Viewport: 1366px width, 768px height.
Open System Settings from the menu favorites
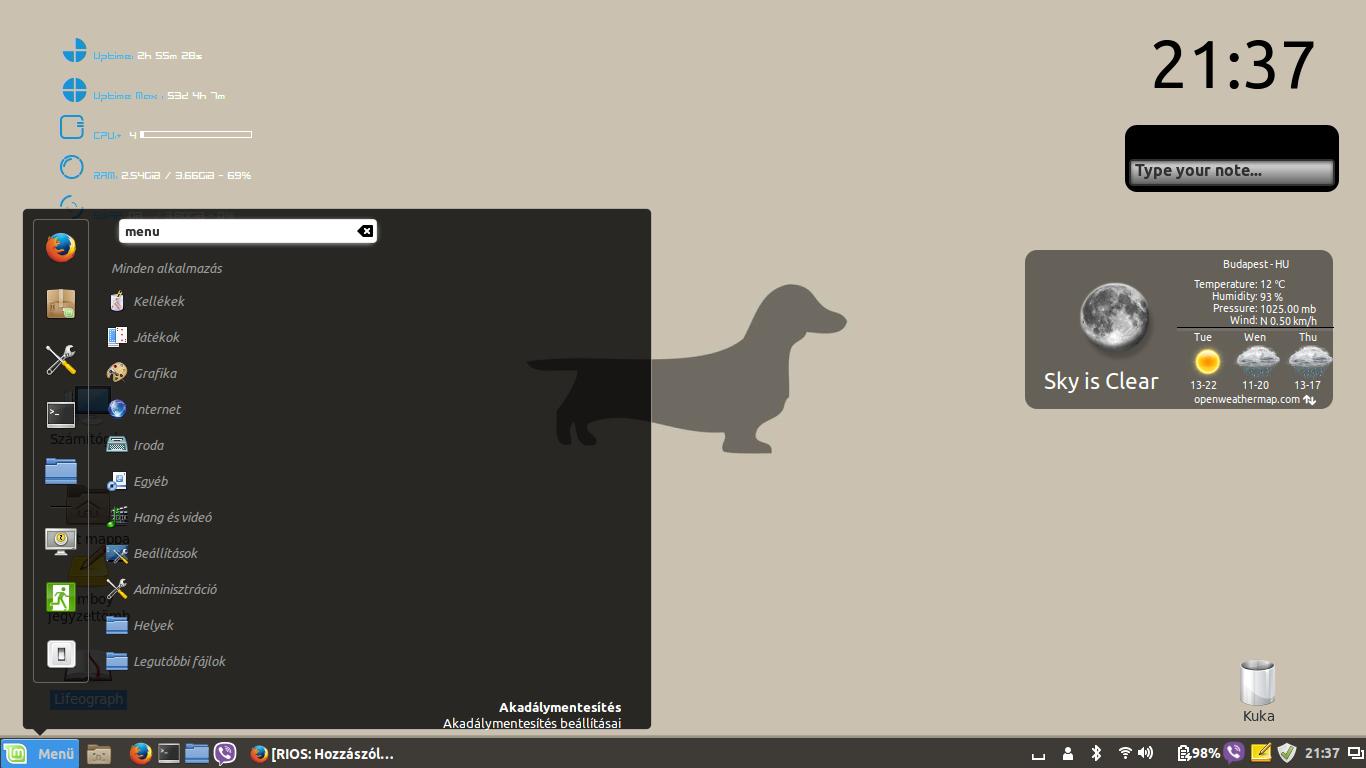click(61, 360)
